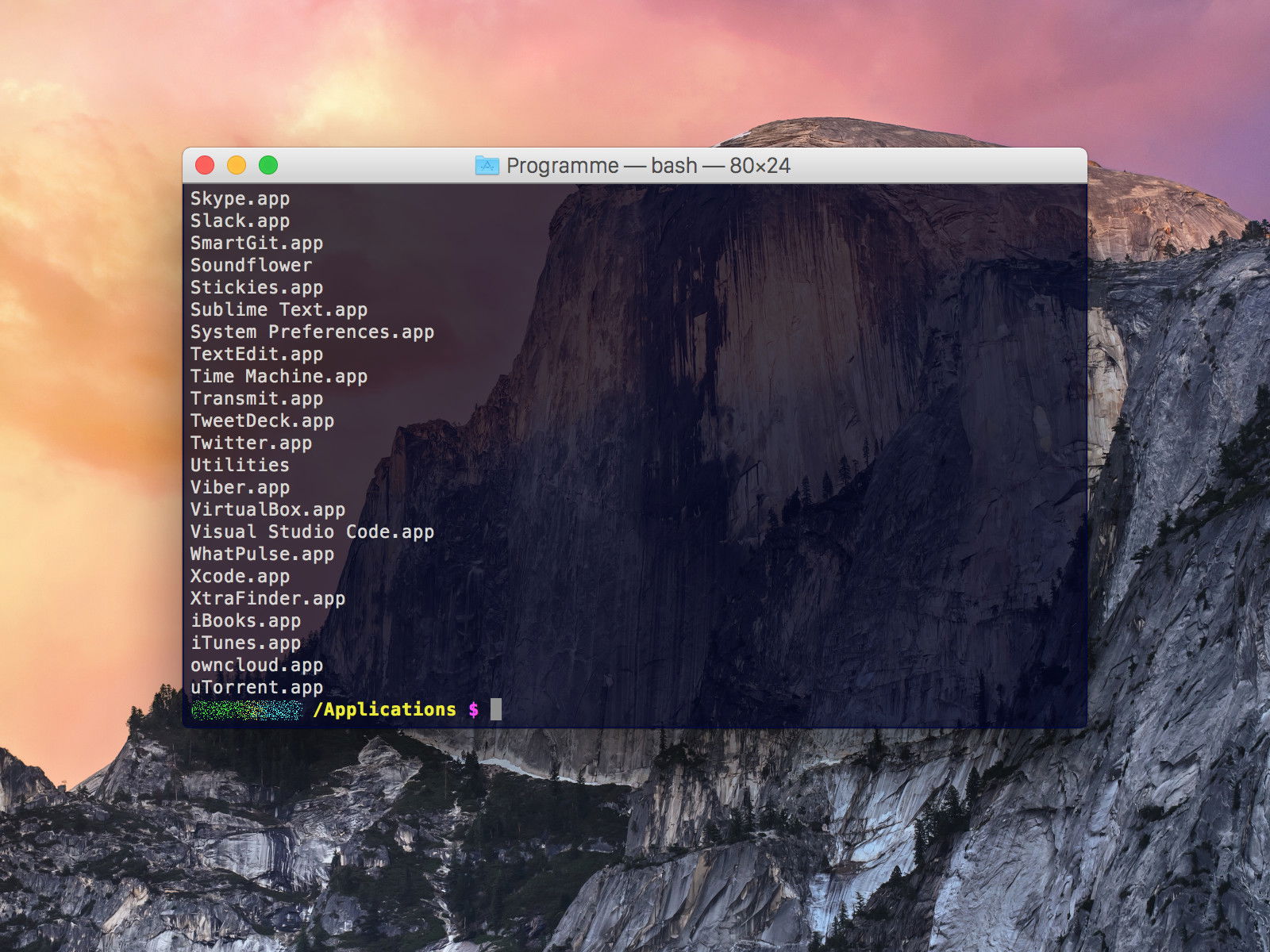
Task: Click the 'XtraFinder.app' line
Action: pyautogui.click(x=267, y=599)
